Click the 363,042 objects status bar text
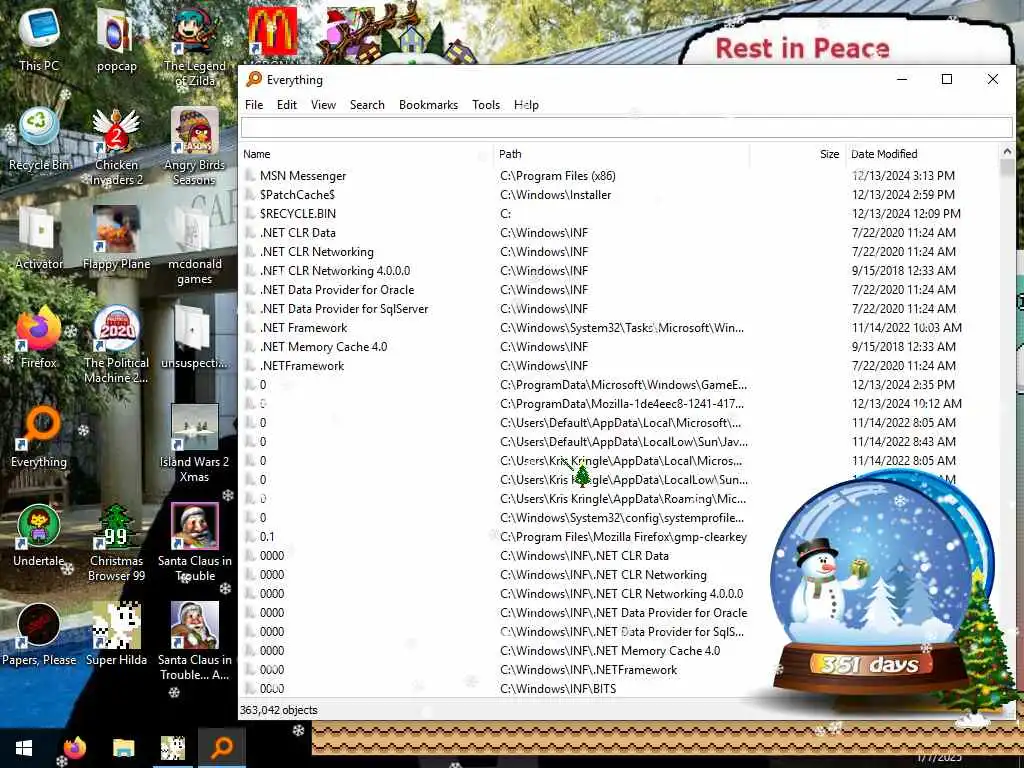 point(279,710)
